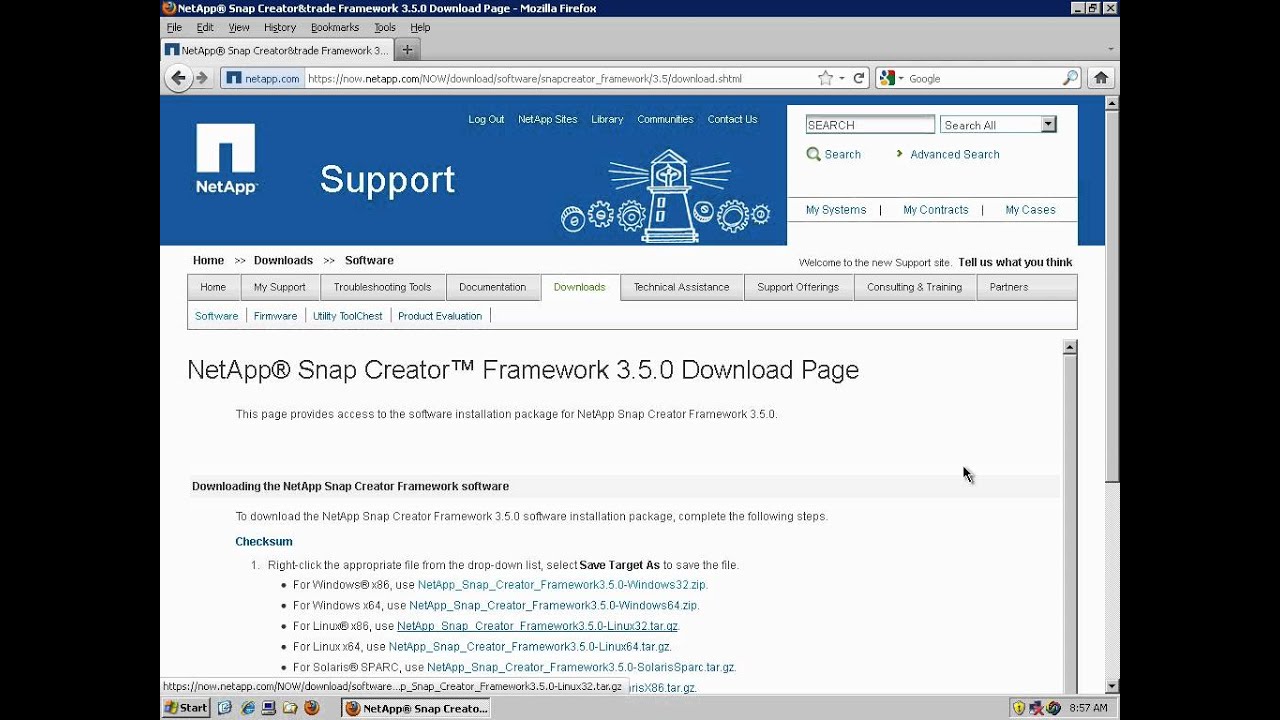The image size is (1280, 720).
Task: Click the Linux64.tar.gz download link
Action: tap(529, 647)
